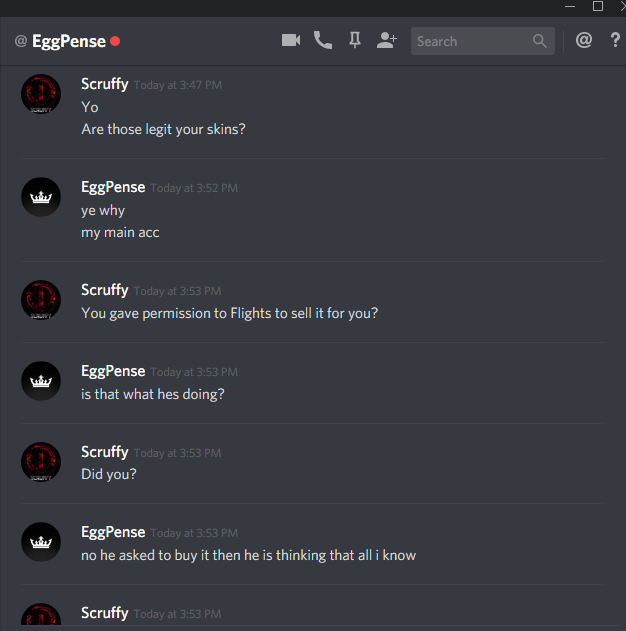This screenshot has width=626, height=631.
Task: Click the EggPense name in the header
Action: (x=69, y=41)
